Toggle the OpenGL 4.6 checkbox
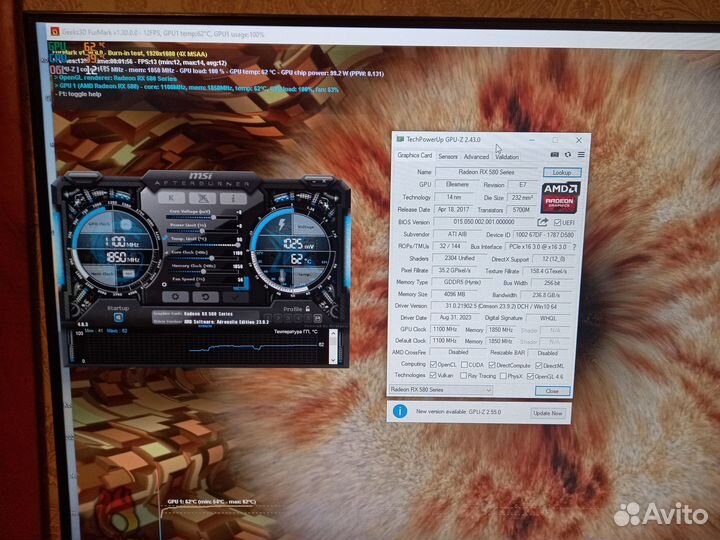720x540 pixels. [x=530, y=377]
